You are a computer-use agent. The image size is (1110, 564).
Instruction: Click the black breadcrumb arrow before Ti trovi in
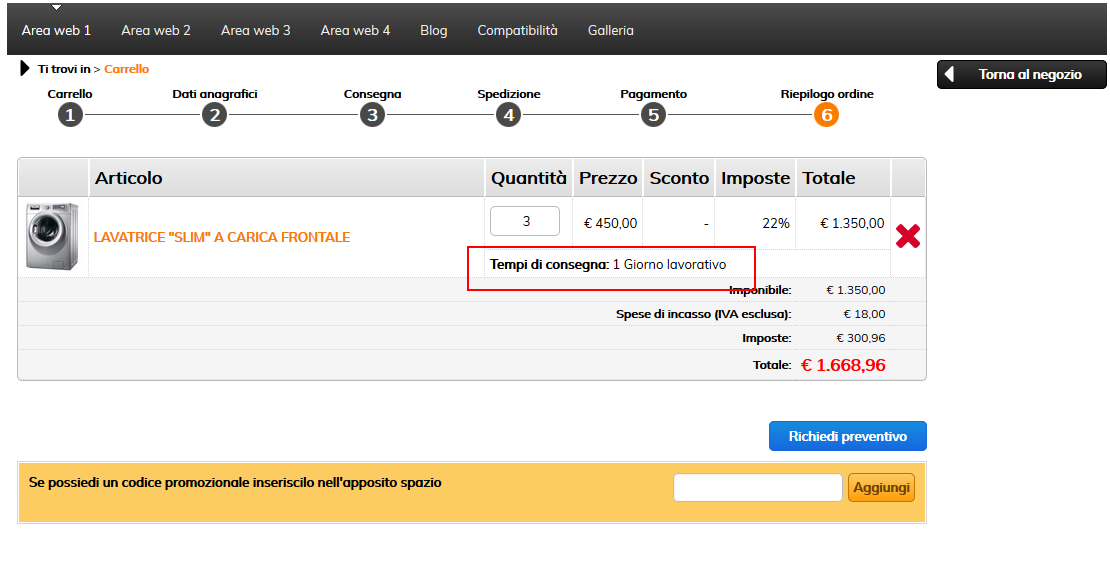pyautogui.click(x=25, y=69)
